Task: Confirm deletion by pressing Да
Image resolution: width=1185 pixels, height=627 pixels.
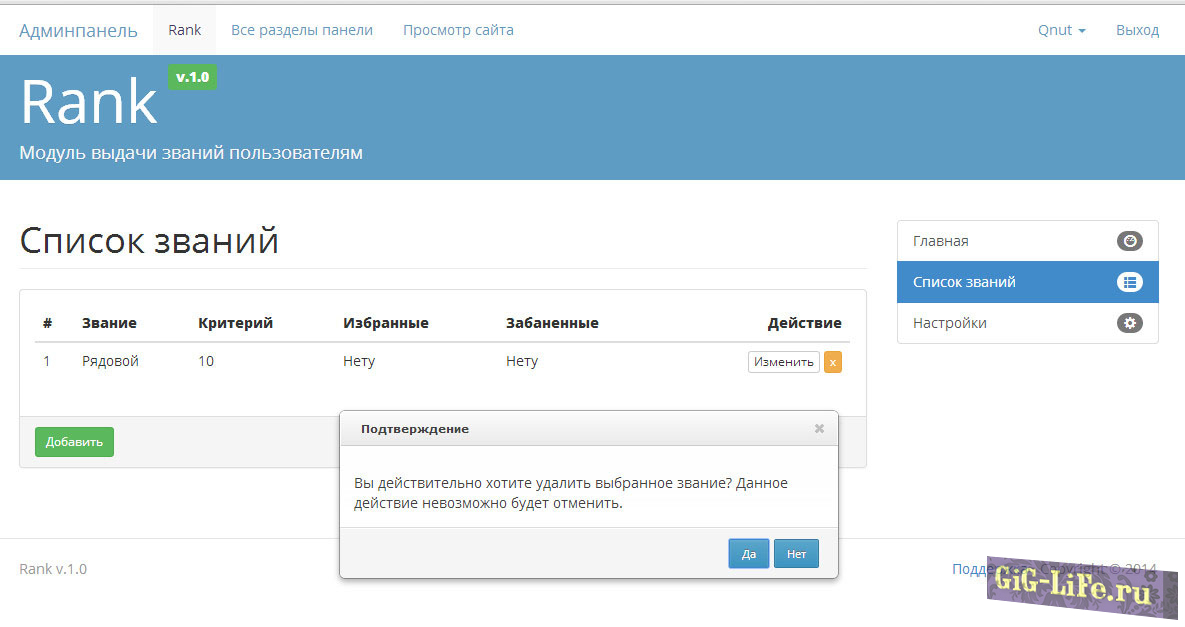Action: (x=748, y=553)
